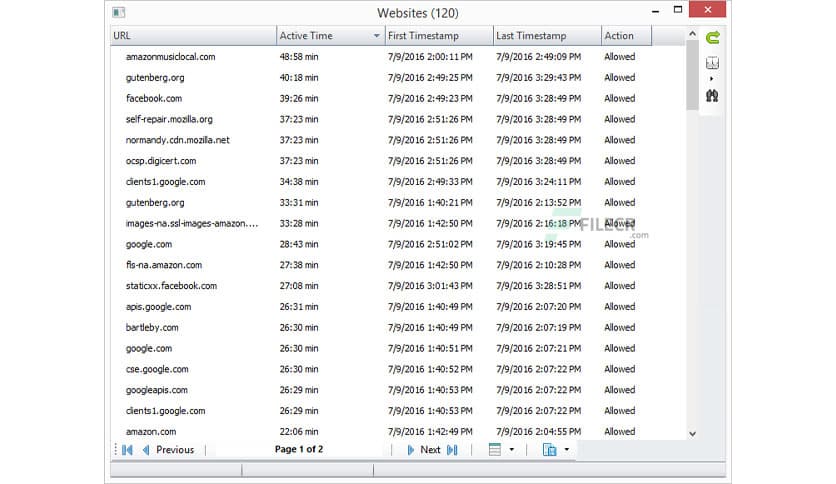Click the list view layout icon
This screenshot has width=836, height=484.
[495, 450]
